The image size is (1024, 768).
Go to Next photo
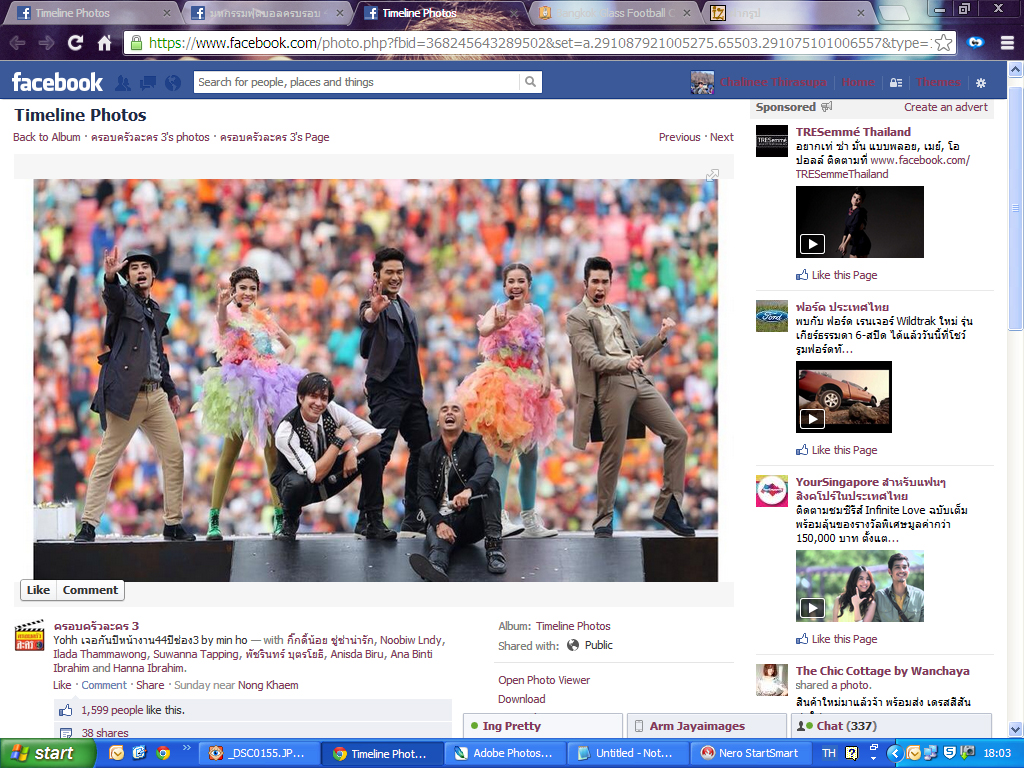click(x=722, y=137)
